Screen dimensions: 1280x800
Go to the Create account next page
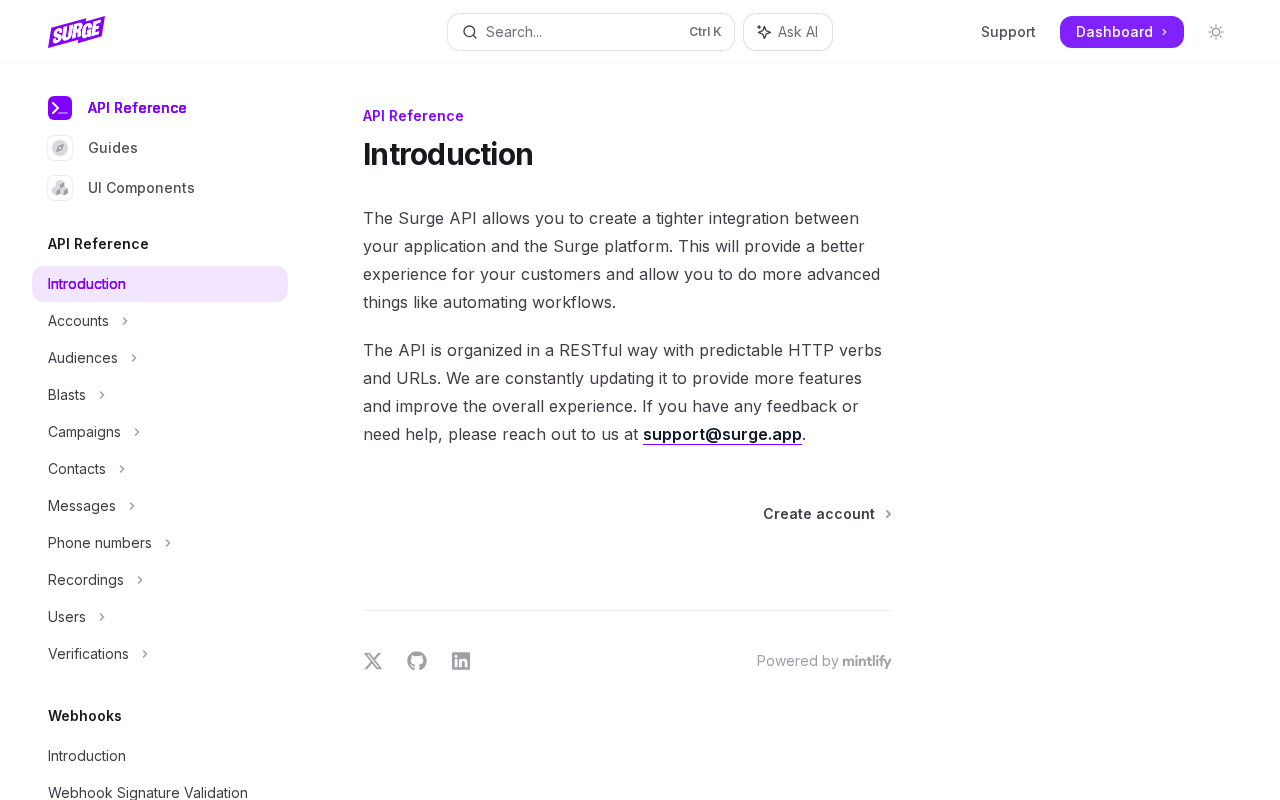click(826, 514)
